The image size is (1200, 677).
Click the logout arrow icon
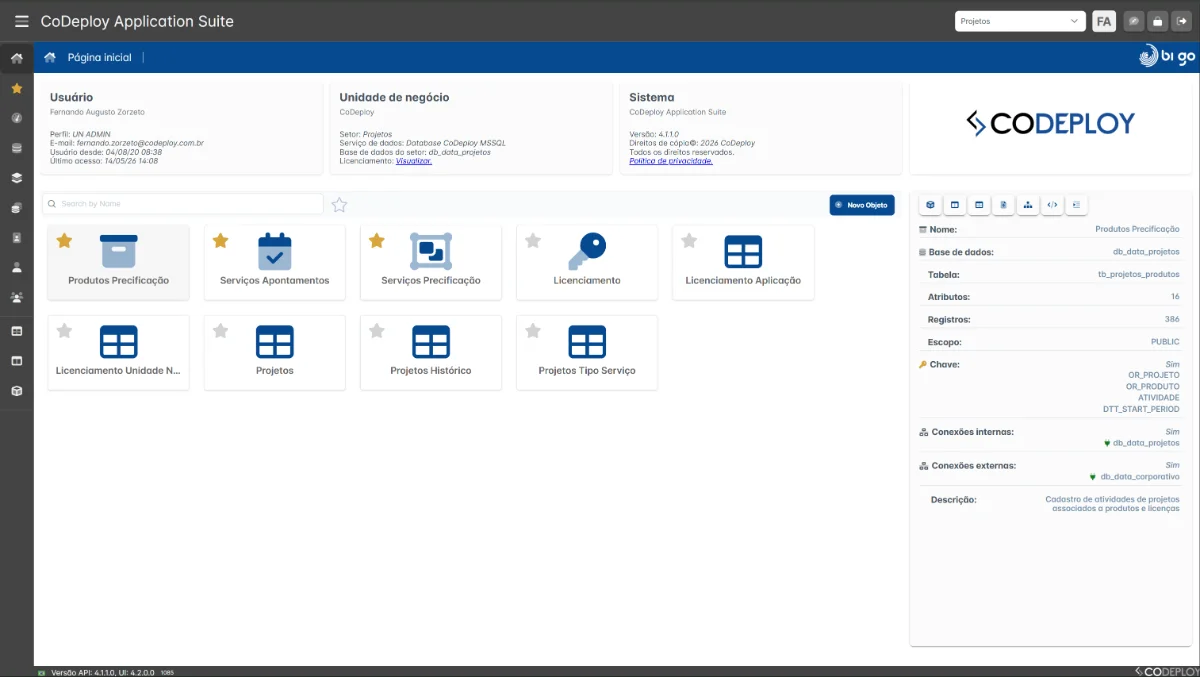coord(1182,21)
